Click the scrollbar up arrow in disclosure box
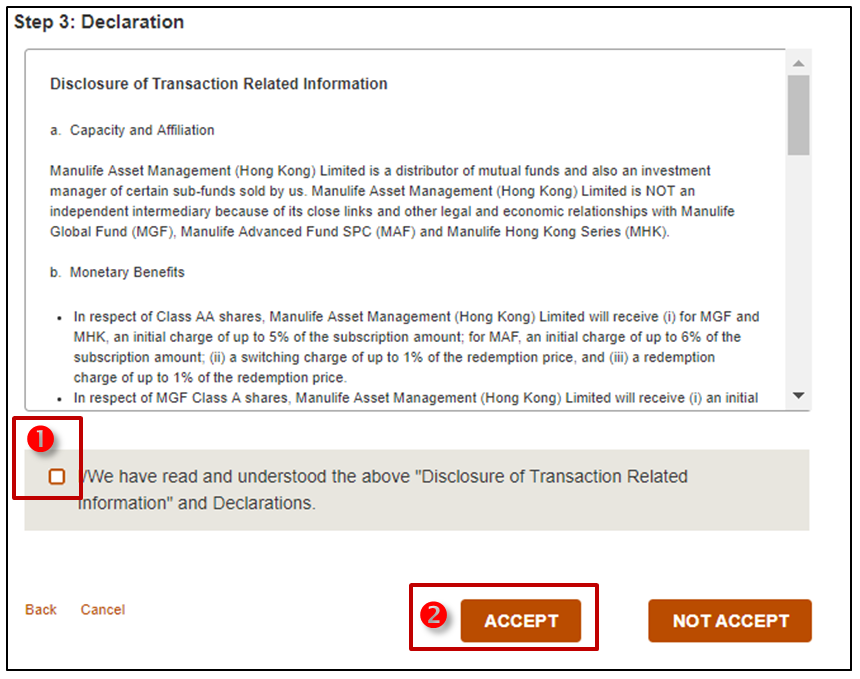 [x=798, y=64]
